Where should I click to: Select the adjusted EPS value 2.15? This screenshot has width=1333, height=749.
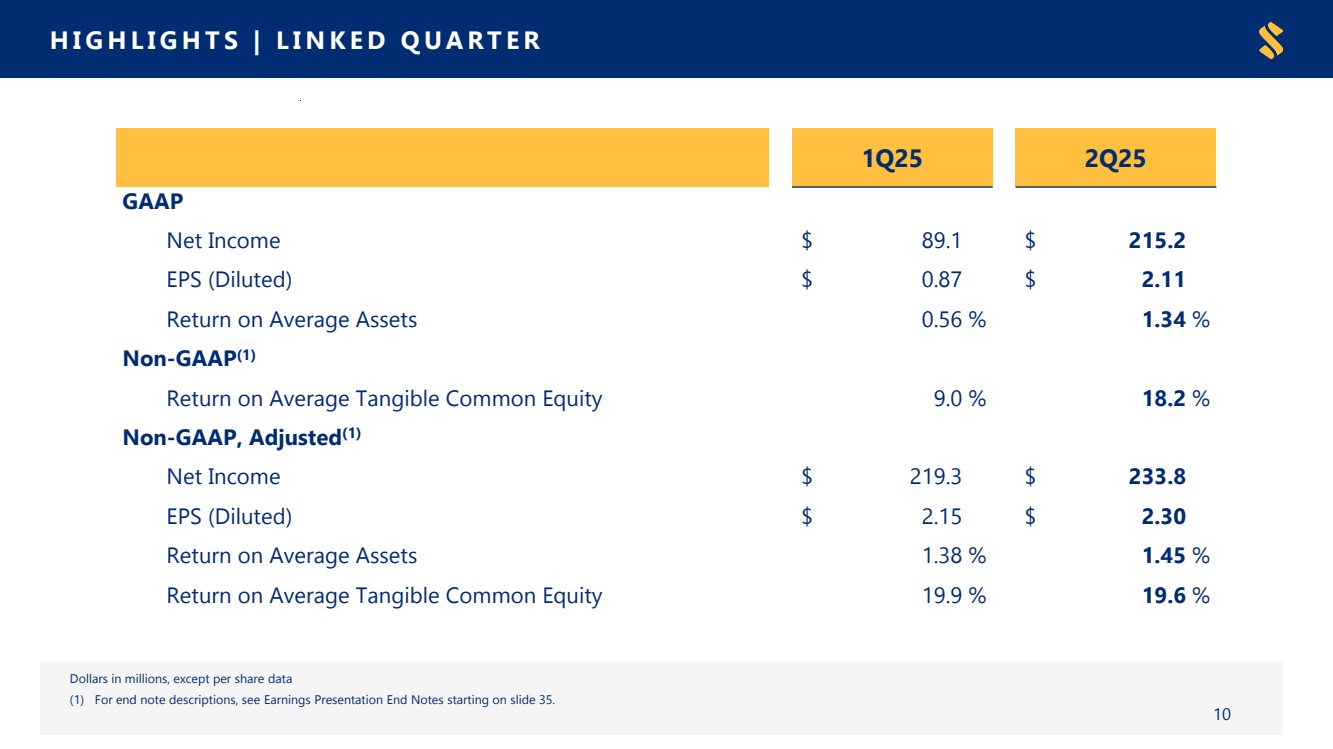pyautogui.click(x=941, y=517)
